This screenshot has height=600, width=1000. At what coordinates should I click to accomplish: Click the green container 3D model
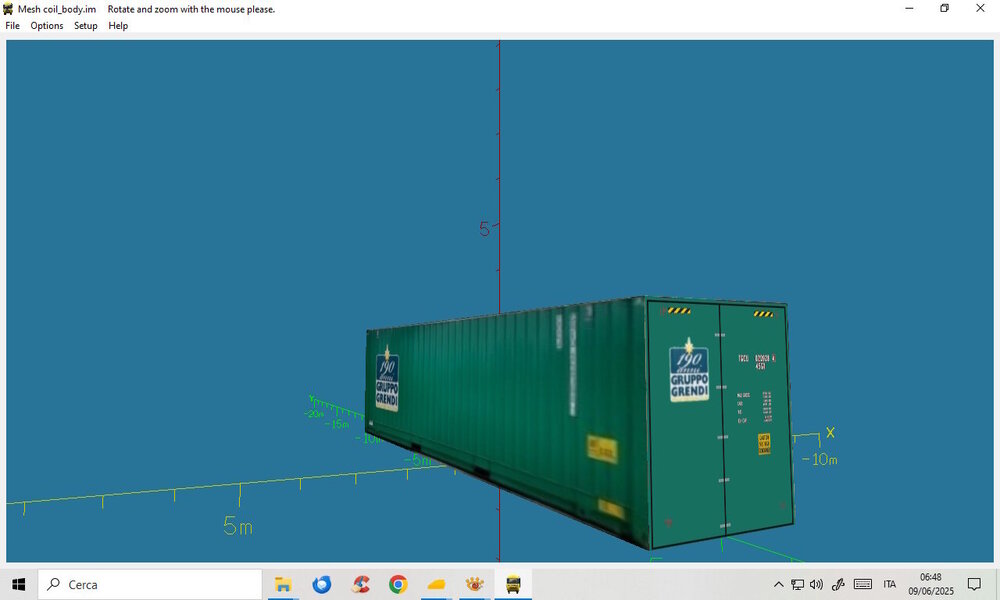pos(579,421)
